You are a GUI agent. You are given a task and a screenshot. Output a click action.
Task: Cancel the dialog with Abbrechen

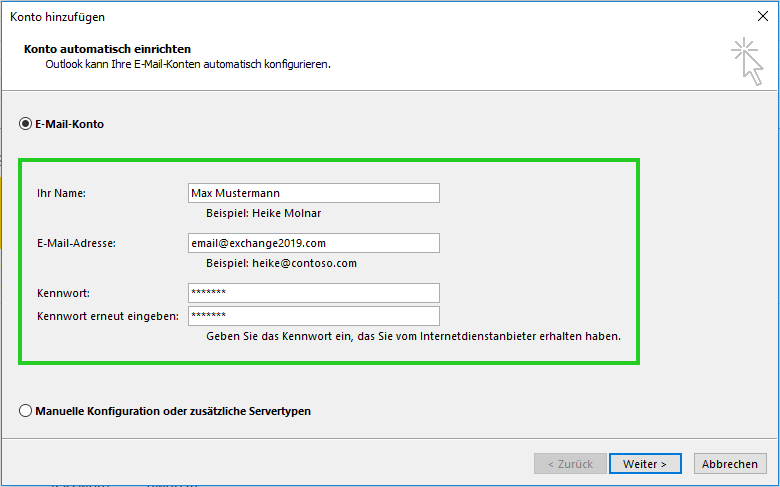[x=730, y=464]
